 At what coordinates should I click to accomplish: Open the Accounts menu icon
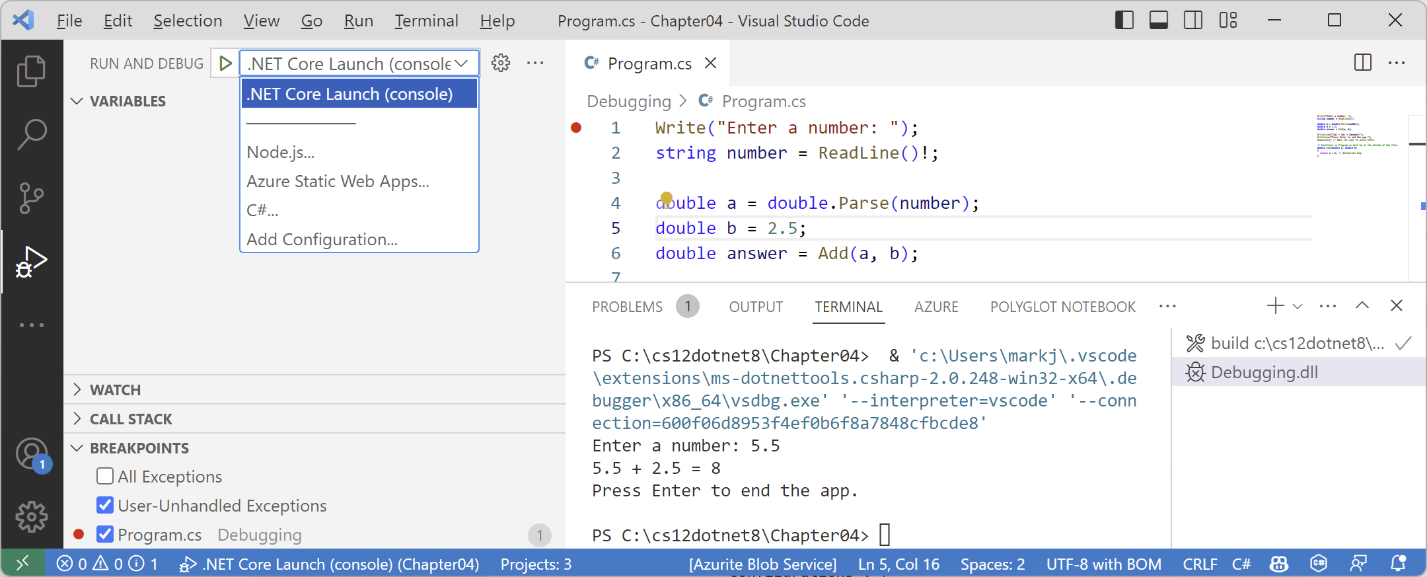coord(32,454)
